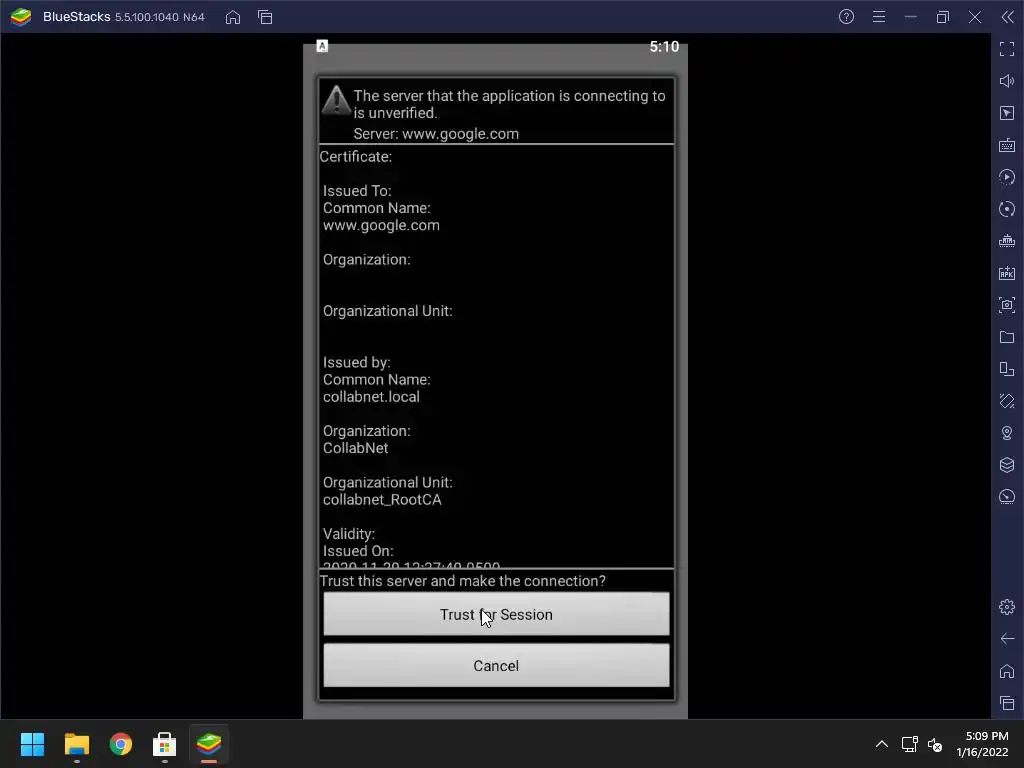The width and height of the screenshot is (1024, 768).
Task: Click the Organization value CollabNet
Action: 355,448
